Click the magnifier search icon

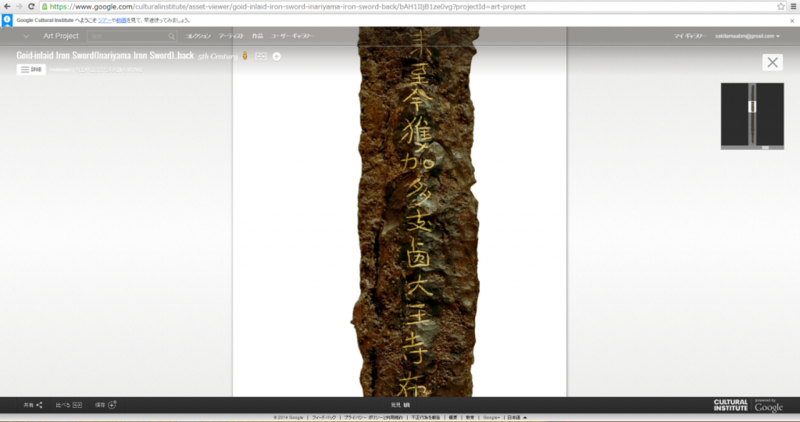[171, 36]
